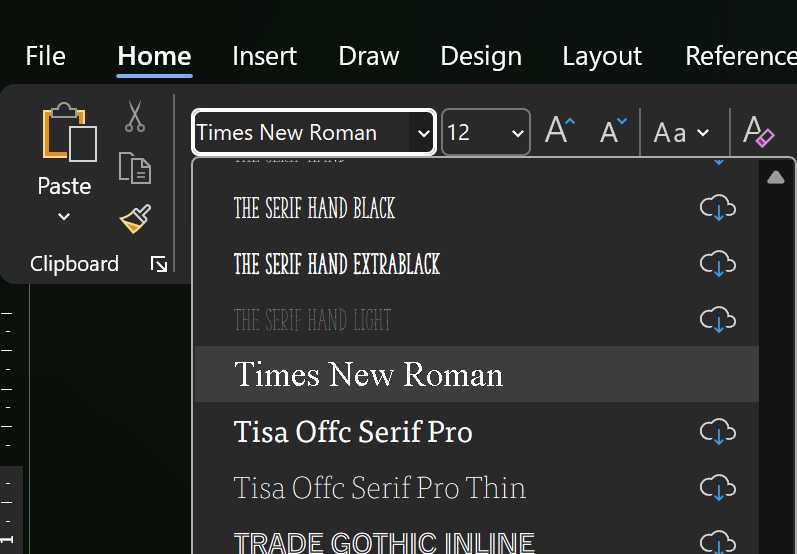797x554 pixels.
Task: Select Times New Roman in list
Action: pyautogui.click(x=477, y=375)
